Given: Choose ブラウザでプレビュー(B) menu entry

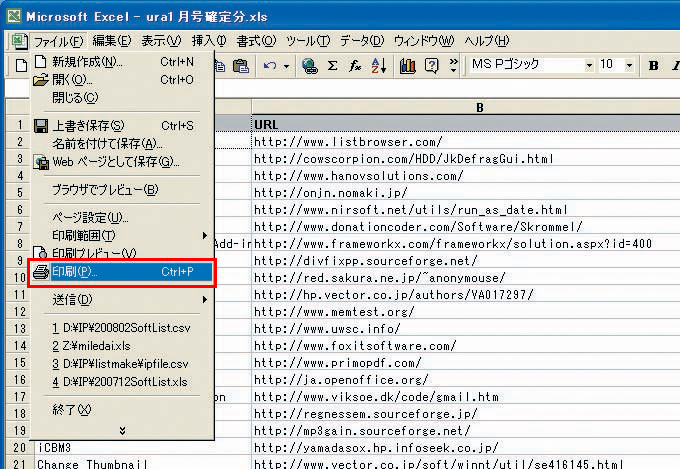Looking at the screenshot, I should (122, 190).
